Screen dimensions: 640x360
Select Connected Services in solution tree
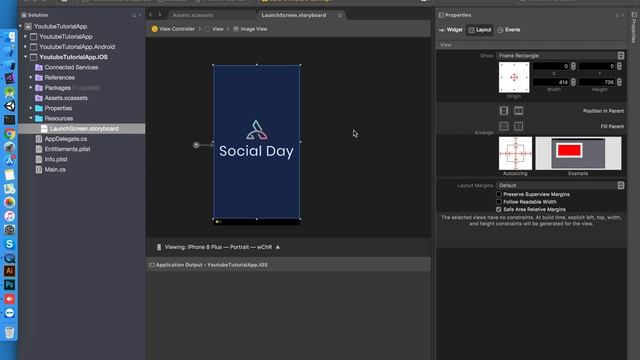pos(71,67)
